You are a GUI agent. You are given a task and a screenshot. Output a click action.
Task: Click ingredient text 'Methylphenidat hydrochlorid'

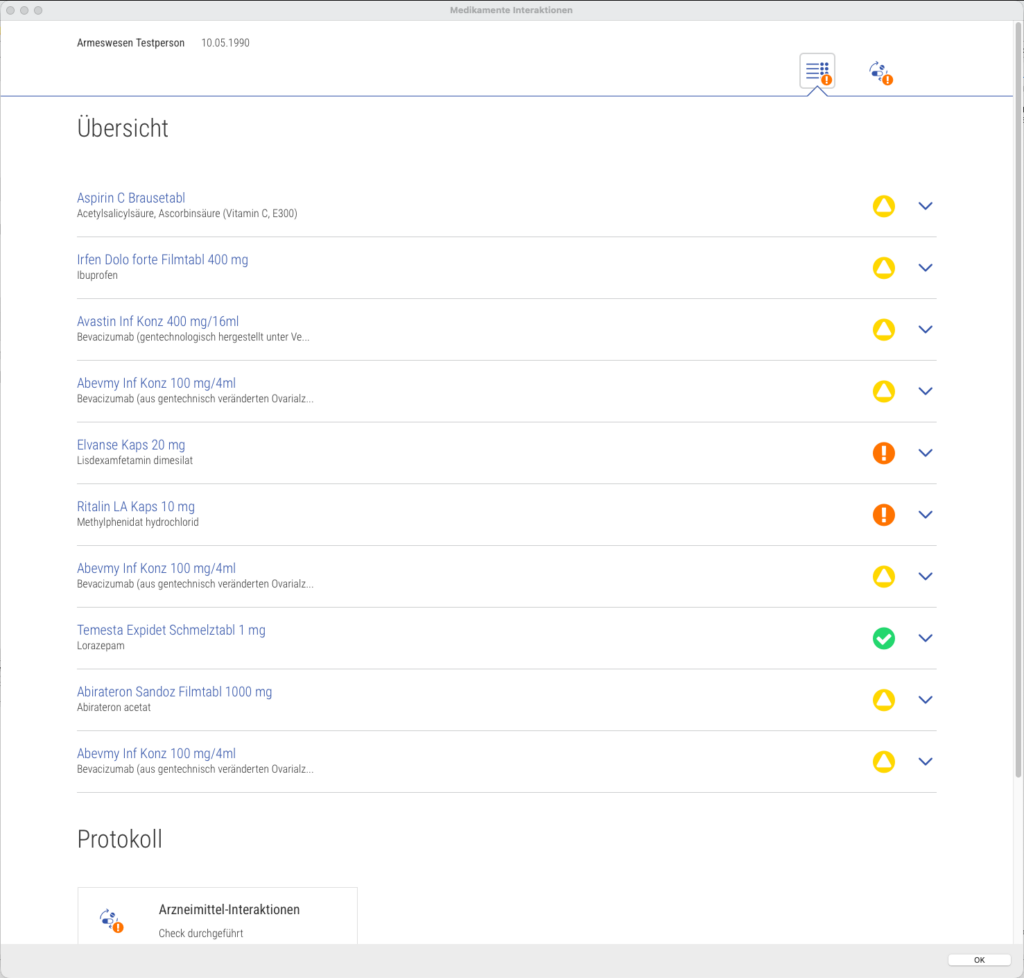click(x=138, y=522)
